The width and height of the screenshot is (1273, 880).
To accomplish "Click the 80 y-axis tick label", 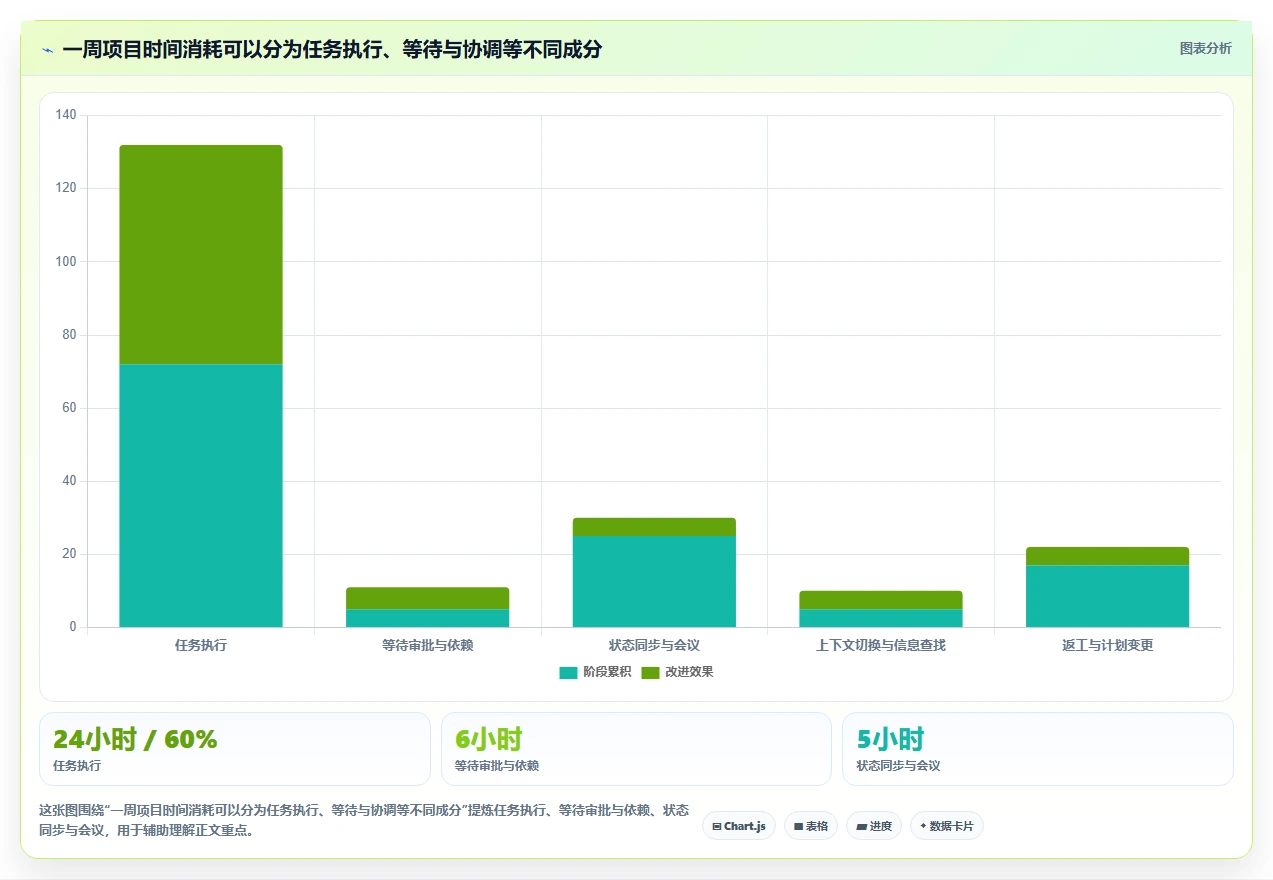I will point(69,335).
